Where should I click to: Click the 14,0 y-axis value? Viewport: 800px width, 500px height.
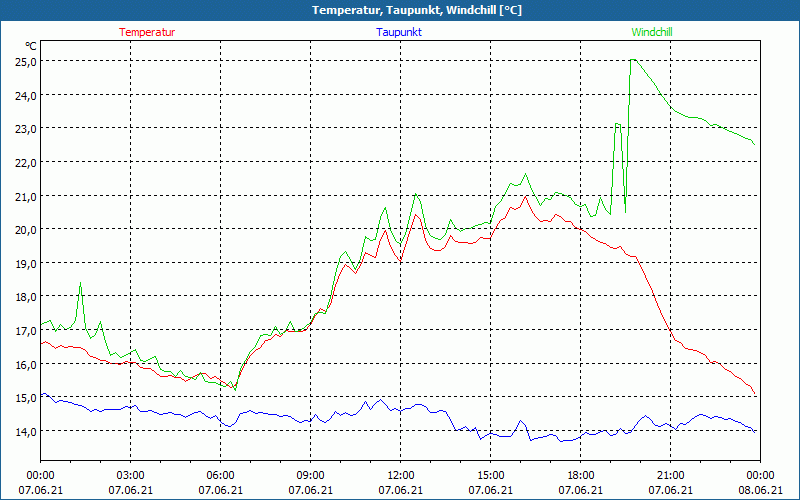click(26, 432)
